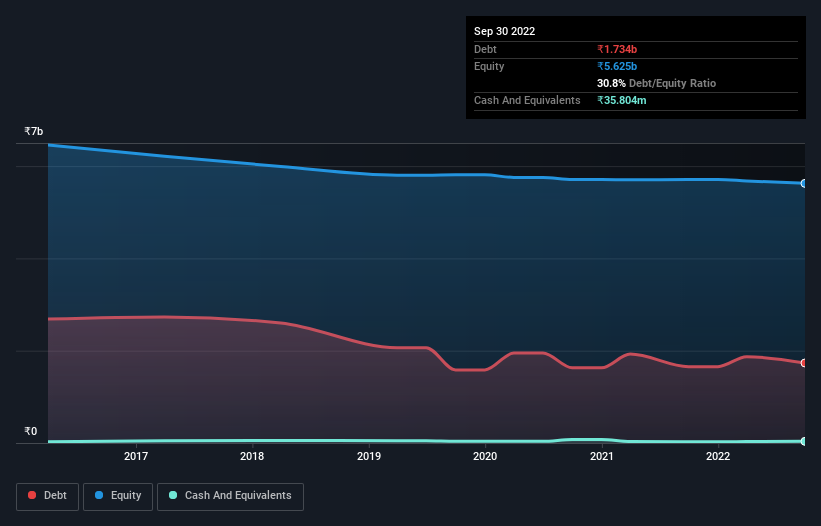Click the 2021 x-axis label
Image resolution: width=821 pixels, height=526 pixels.
[602, 456]
